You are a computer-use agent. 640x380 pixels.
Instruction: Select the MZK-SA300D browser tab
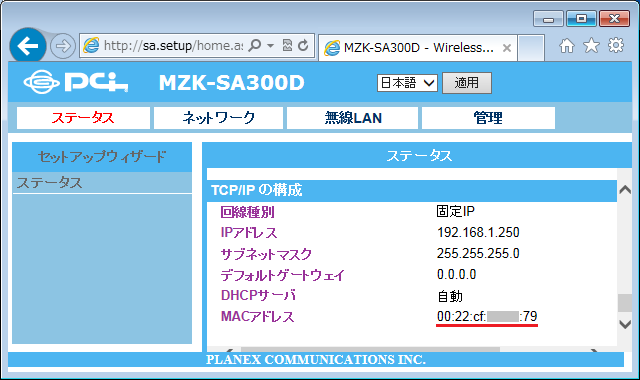click(x=418, y=48)
